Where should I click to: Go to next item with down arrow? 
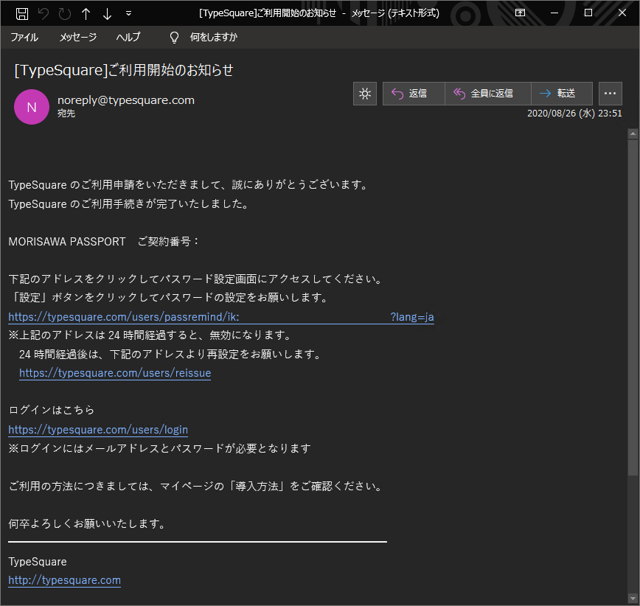click(107, 14)
